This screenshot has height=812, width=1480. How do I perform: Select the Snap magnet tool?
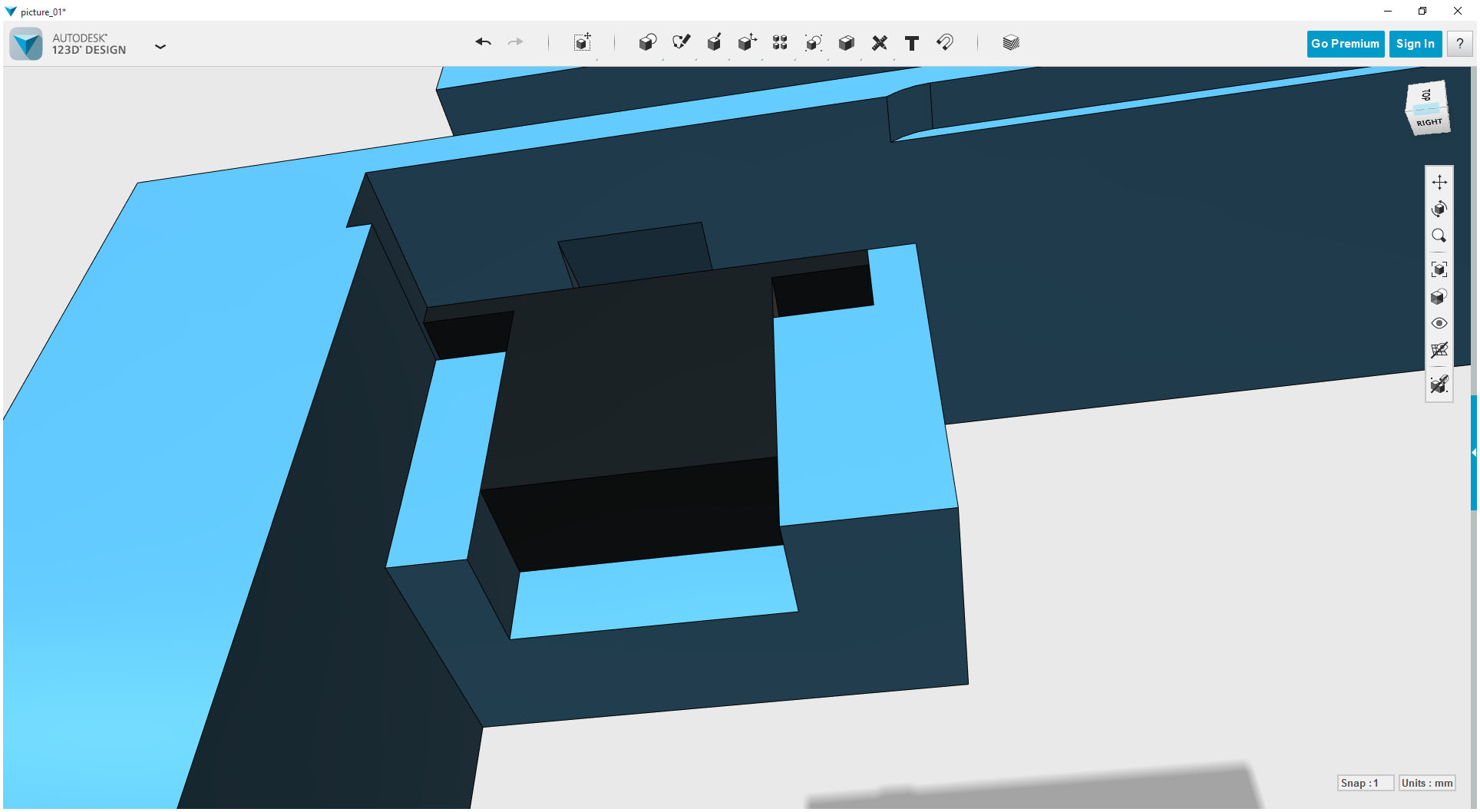coord(944,43)
